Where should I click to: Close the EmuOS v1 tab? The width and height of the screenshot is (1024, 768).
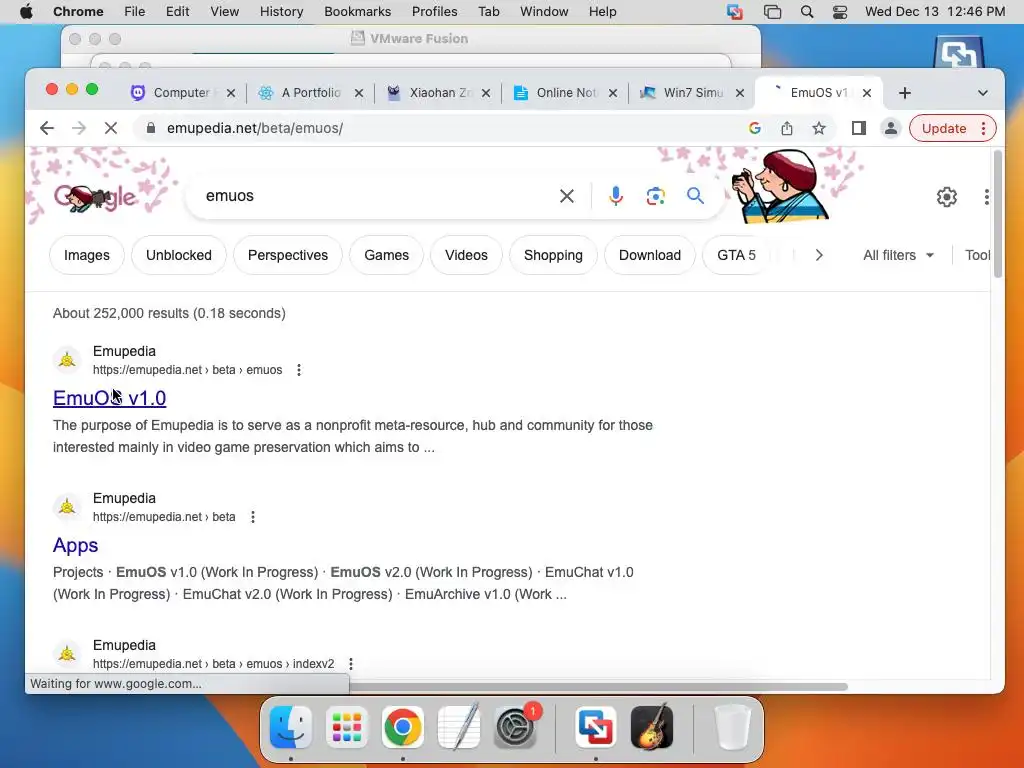point(867,93)
